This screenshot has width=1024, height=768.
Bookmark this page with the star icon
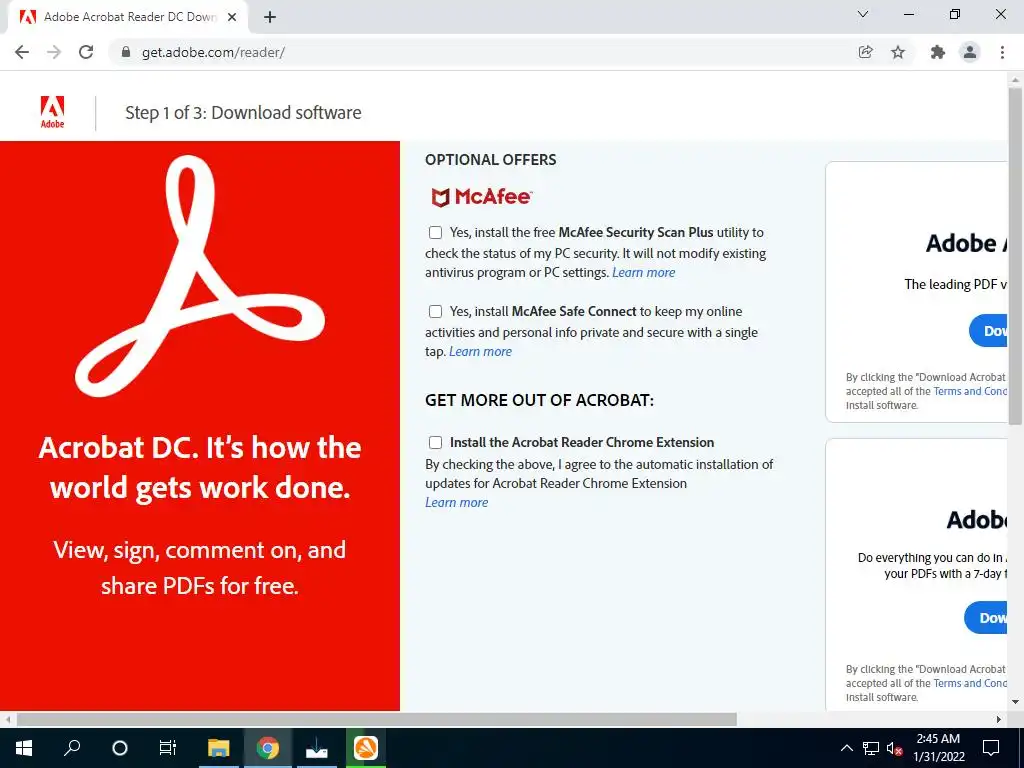point(898,52)
